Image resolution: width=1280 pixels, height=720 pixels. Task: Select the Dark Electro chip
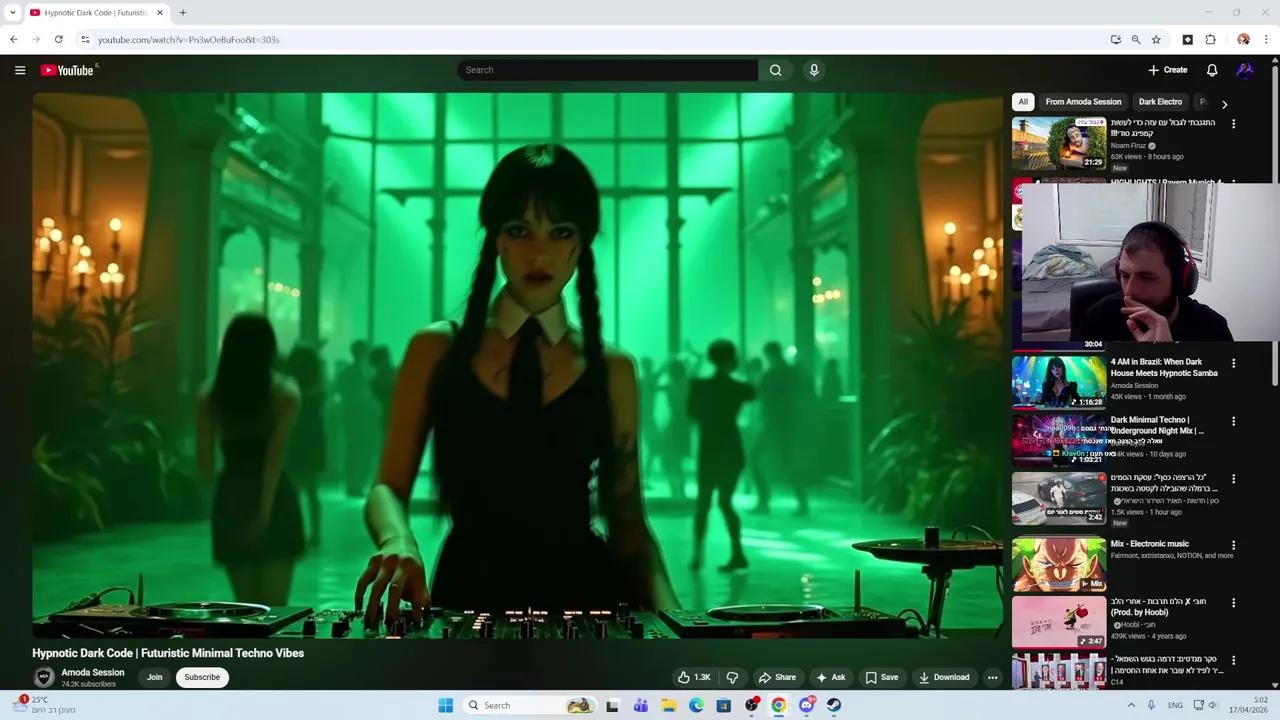point(1160,101)
